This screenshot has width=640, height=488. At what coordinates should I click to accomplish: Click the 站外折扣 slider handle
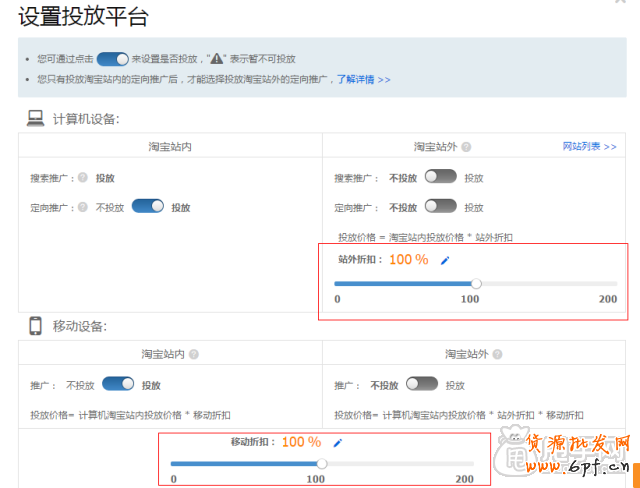pyautogui.click(x=476, y=283)
